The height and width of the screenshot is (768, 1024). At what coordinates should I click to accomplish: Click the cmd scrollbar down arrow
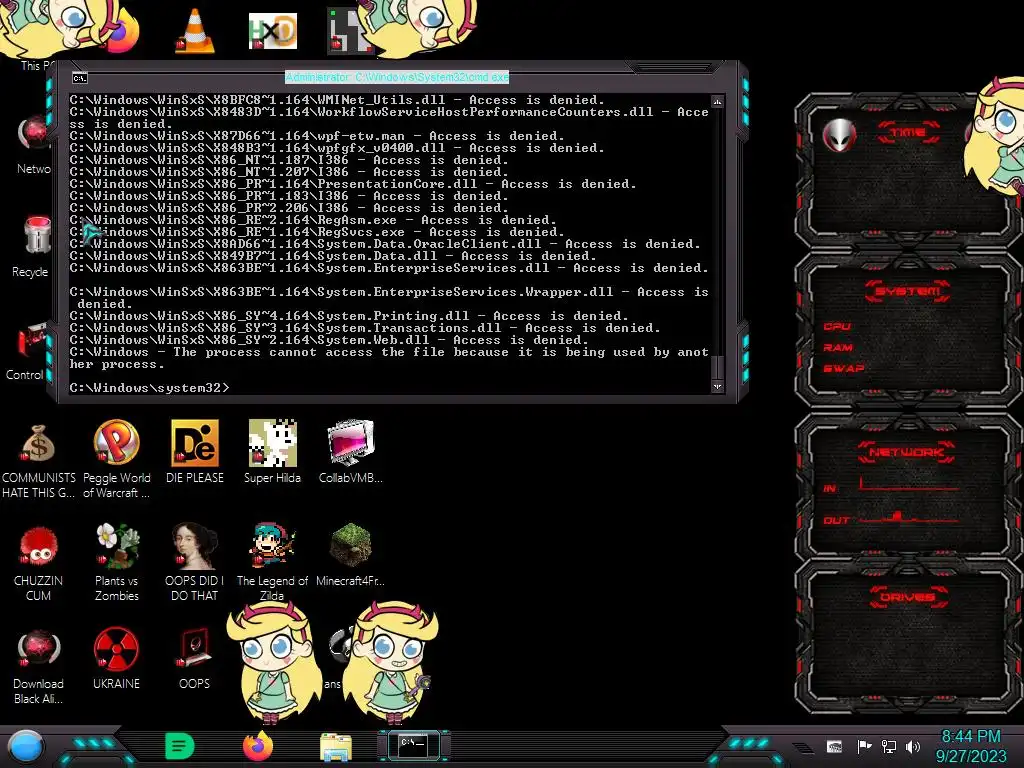(x=717, y=387)
